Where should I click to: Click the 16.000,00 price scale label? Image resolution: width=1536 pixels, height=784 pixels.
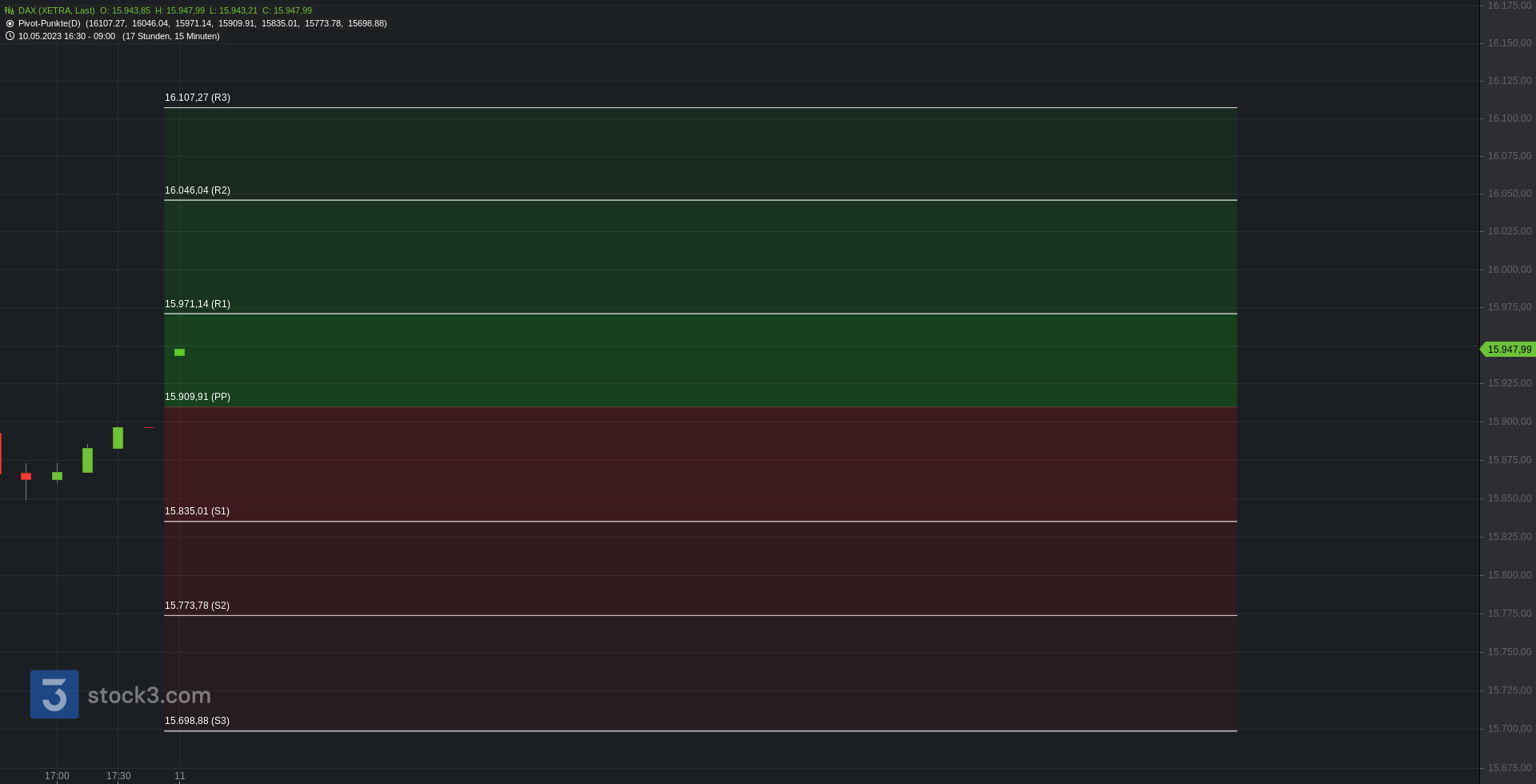pos(1510,270)
